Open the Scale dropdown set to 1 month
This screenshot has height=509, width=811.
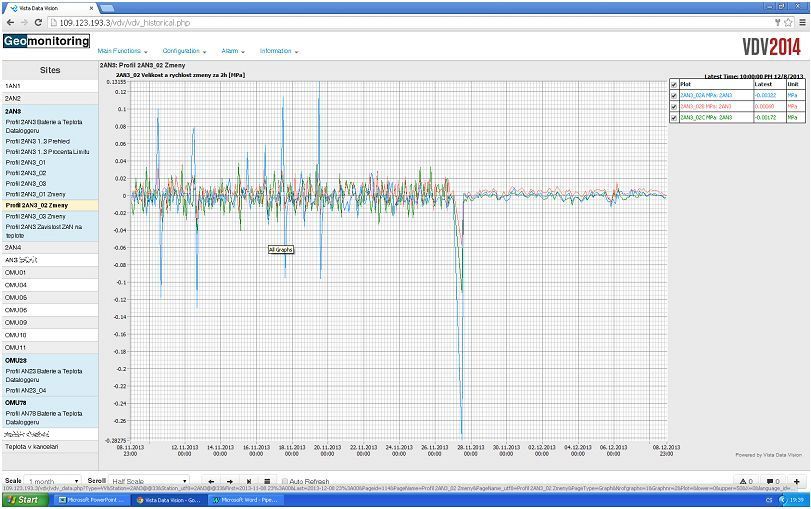53,481
